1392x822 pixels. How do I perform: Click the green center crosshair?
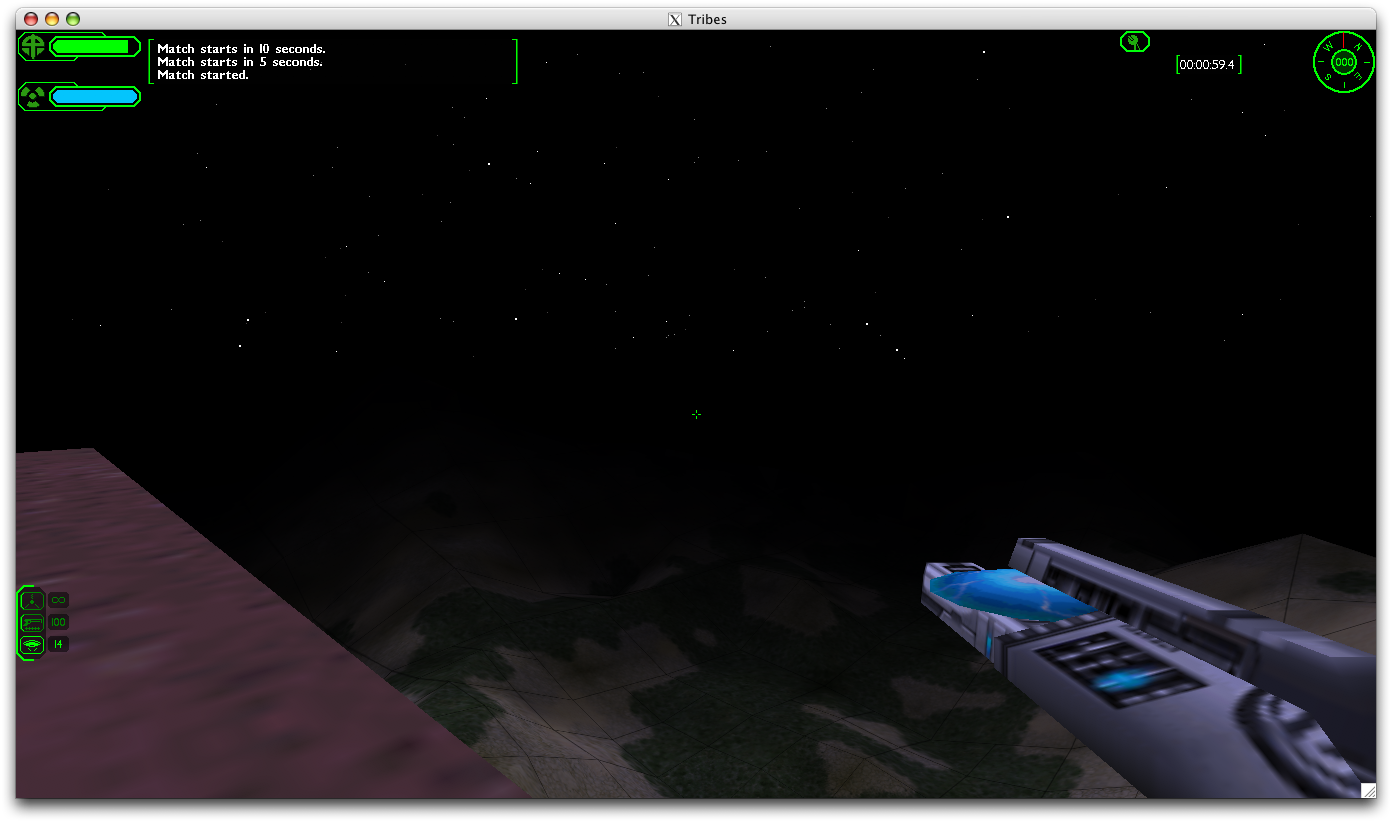(696, 414)
